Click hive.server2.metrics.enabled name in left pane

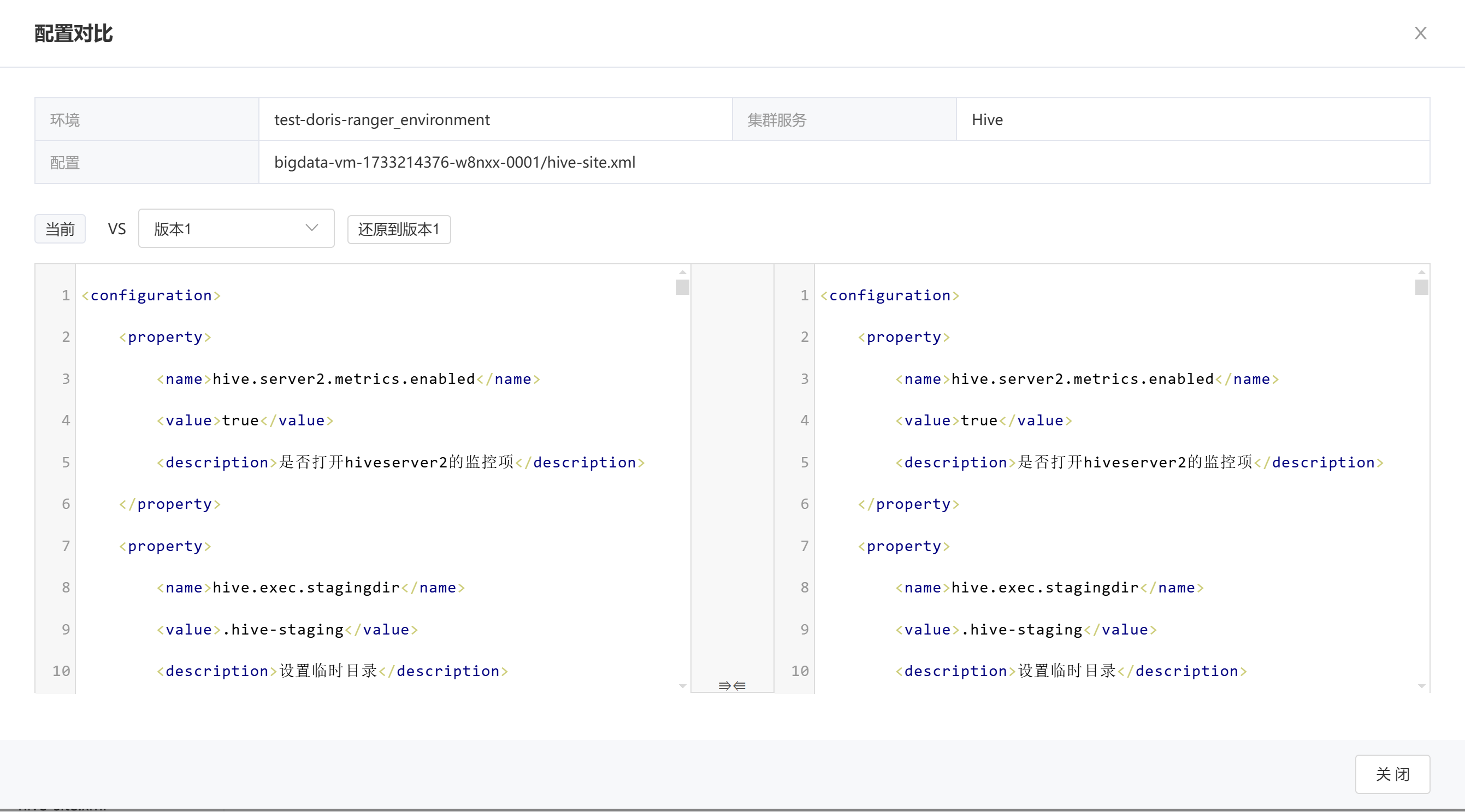click(344, 379)
